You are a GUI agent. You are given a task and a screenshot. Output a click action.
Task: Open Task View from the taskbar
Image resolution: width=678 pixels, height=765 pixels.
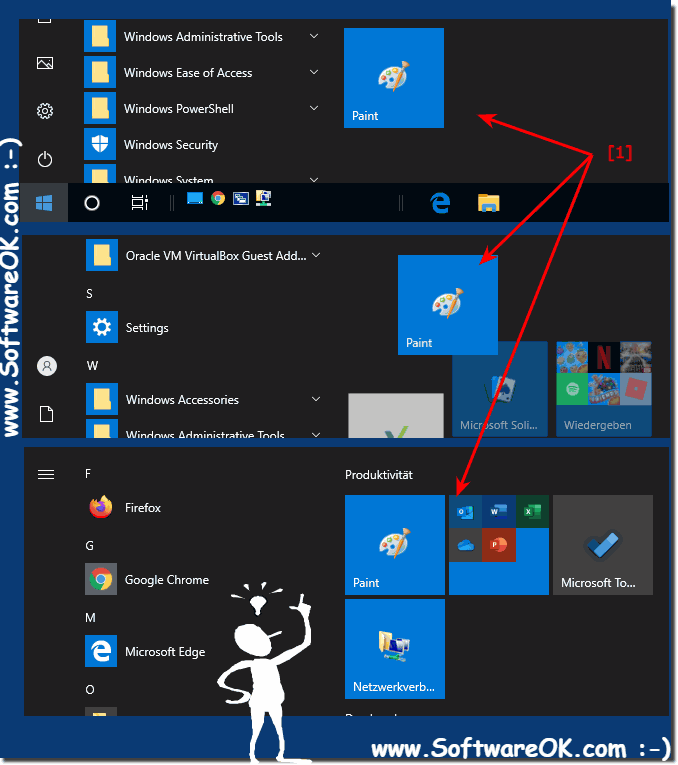140,202
